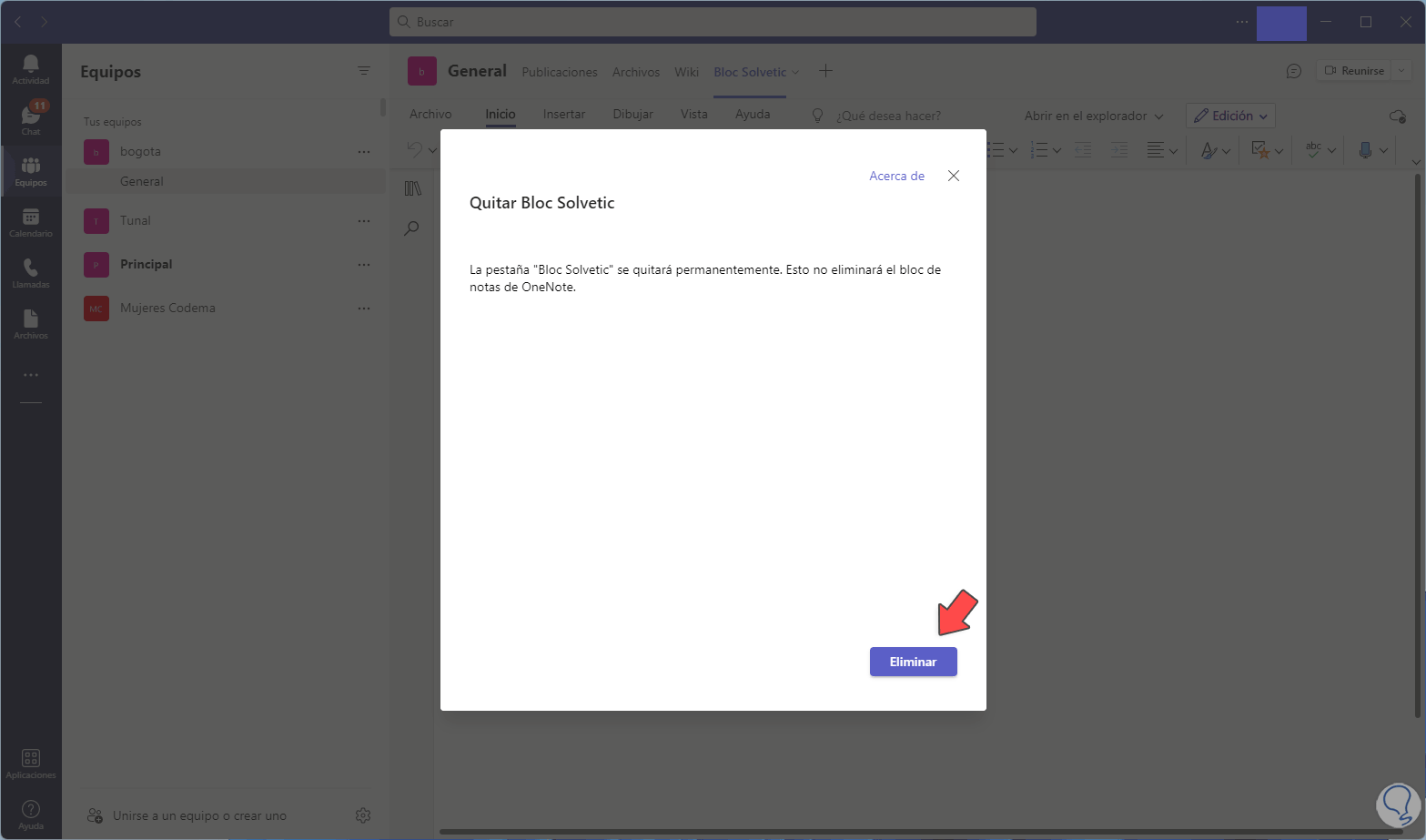Open the Acerca de link
The height and width of the screenshot is (840, 1426).
[x=896, y=176]
